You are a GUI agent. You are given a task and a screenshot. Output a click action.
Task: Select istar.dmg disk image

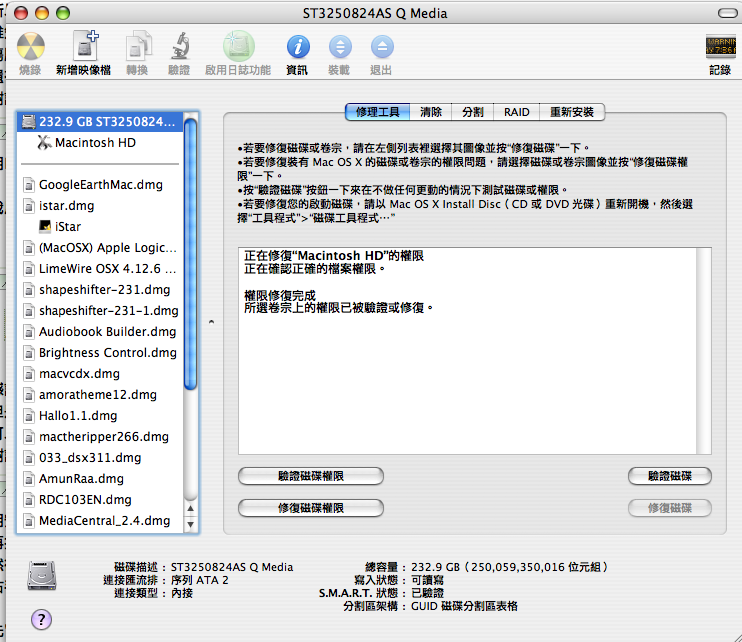point(100,206)
